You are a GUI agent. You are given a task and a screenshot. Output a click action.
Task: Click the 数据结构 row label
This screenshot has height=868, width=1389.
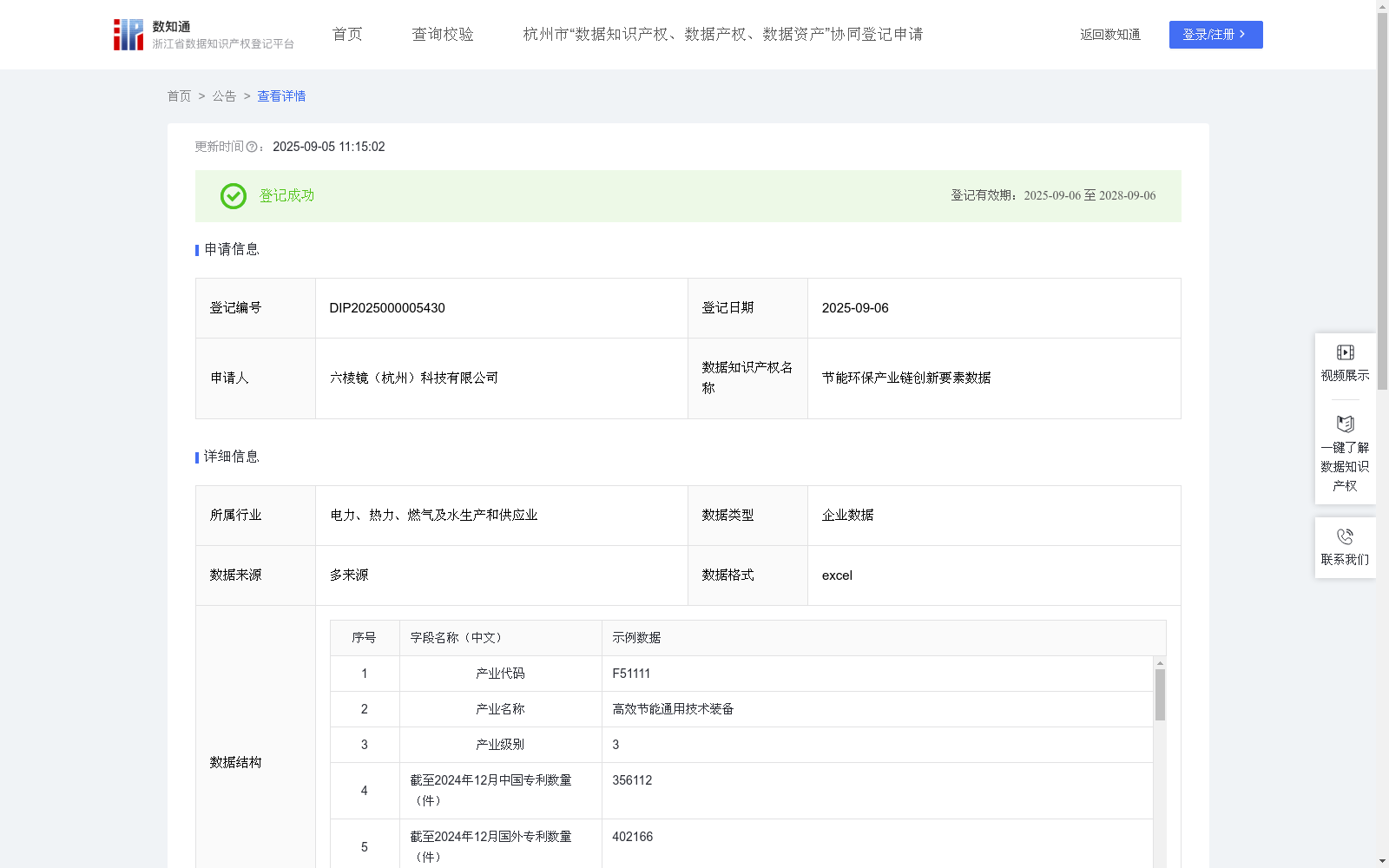[235, 763]
